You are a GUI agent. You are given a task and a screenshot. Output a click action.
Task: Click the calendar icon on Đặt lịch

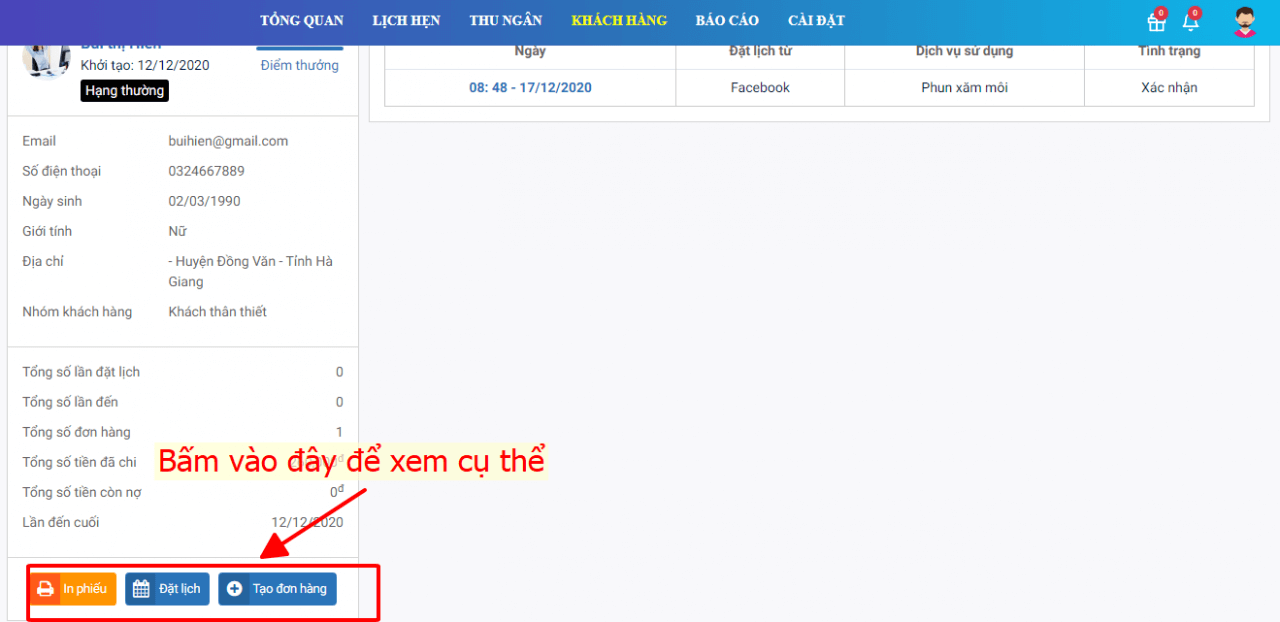pos(141,589)
